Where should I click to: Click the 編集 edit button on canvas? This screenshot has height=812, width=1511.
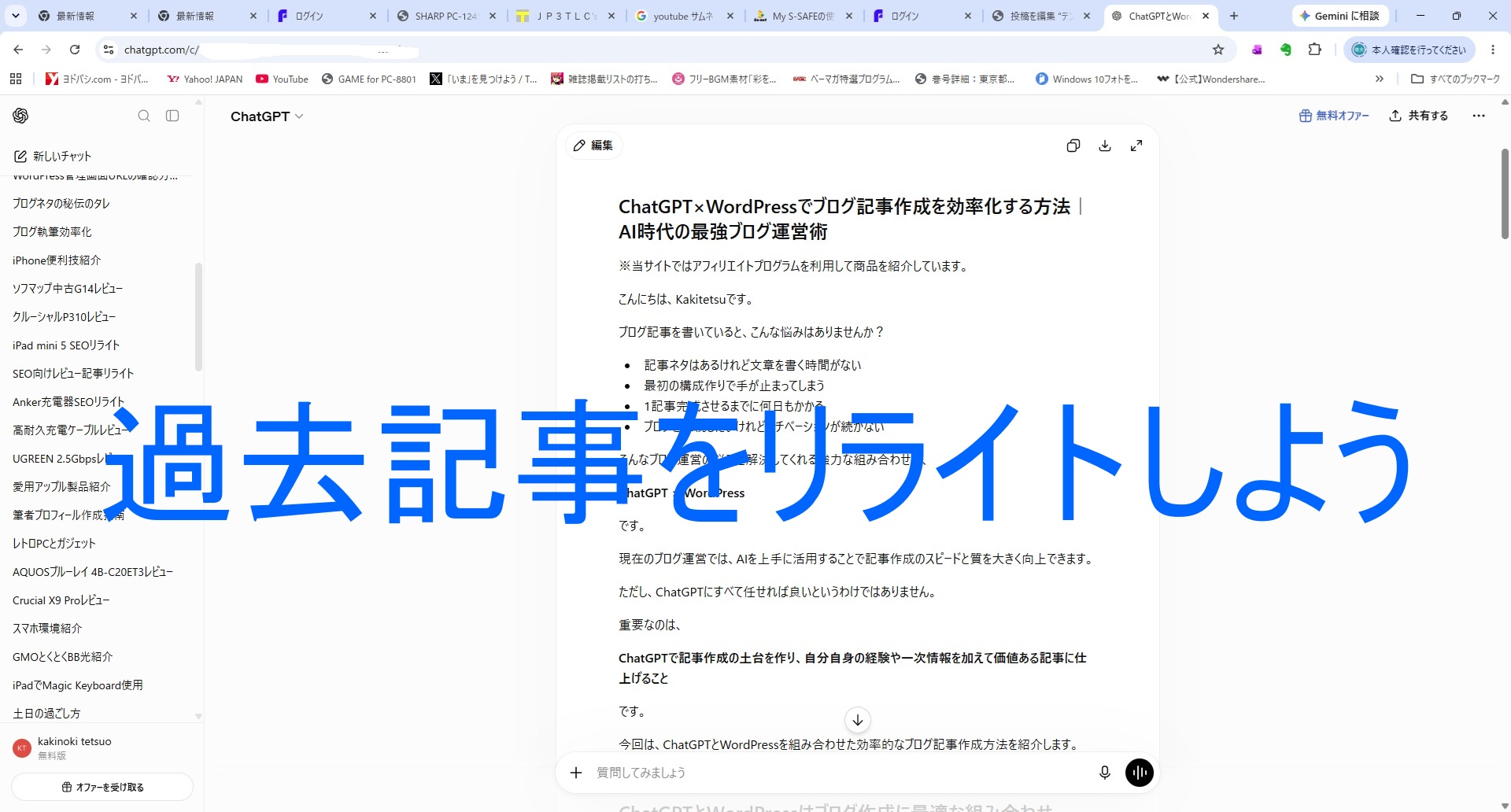[x=593, y=146]
